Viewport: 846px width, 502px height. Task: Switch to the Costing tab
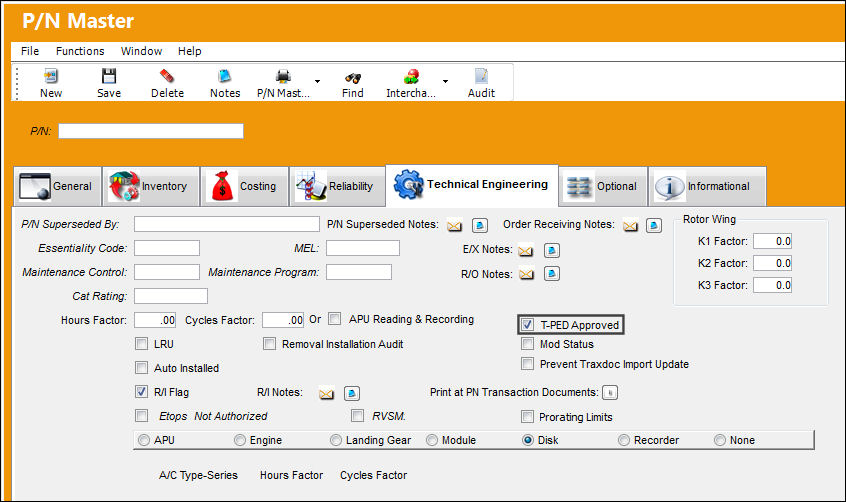tap(244, 187)
